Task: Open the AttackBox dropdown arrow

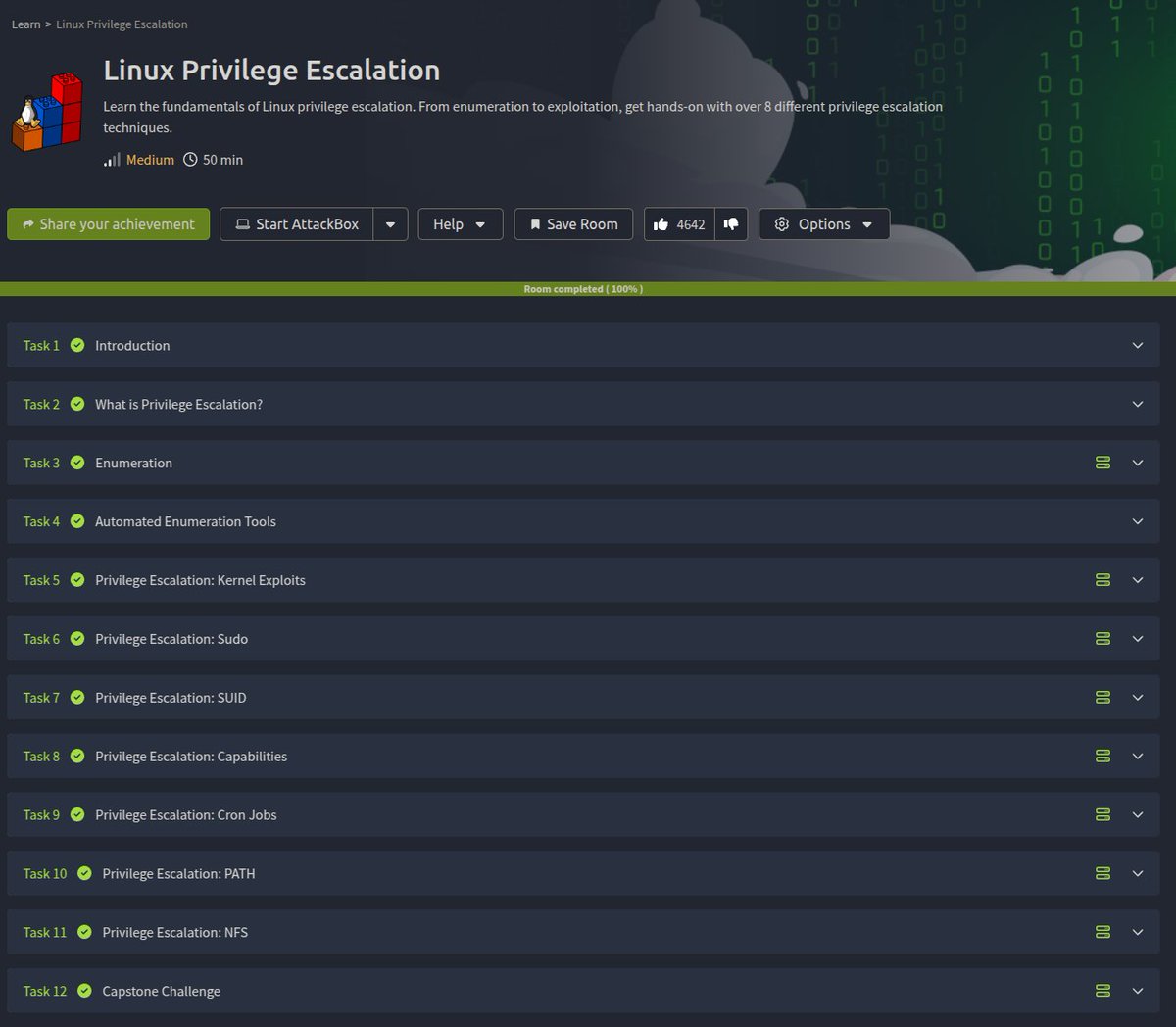Action: [390, 224]
